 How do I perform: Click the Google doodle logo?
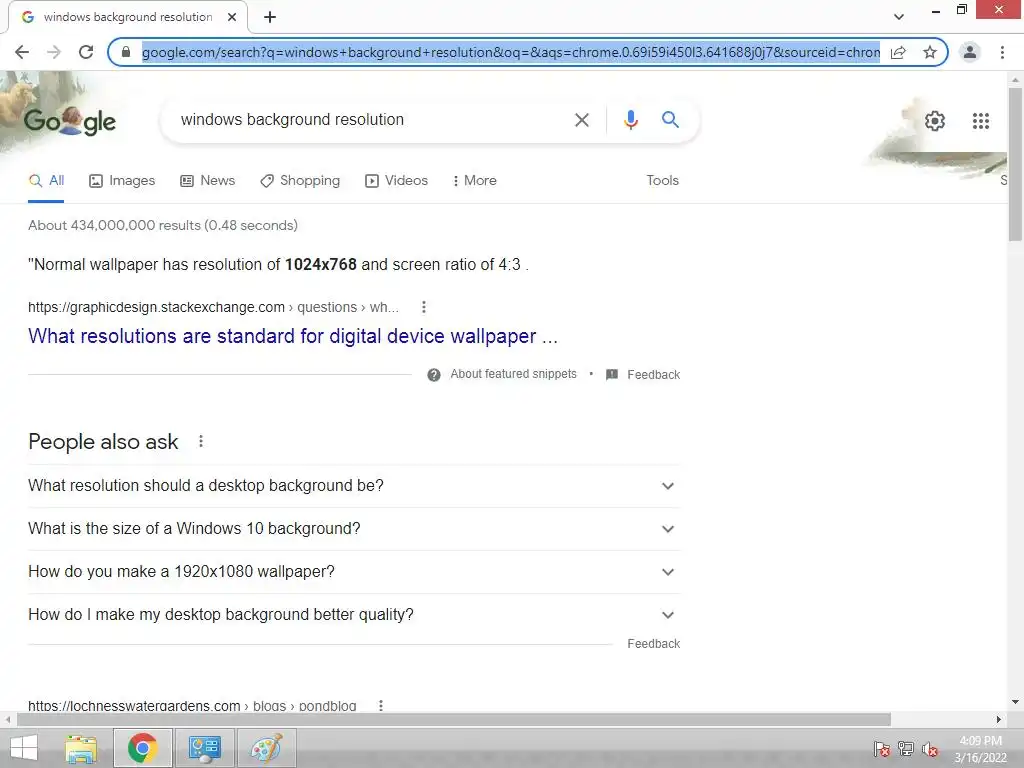(x=70, y=121)
